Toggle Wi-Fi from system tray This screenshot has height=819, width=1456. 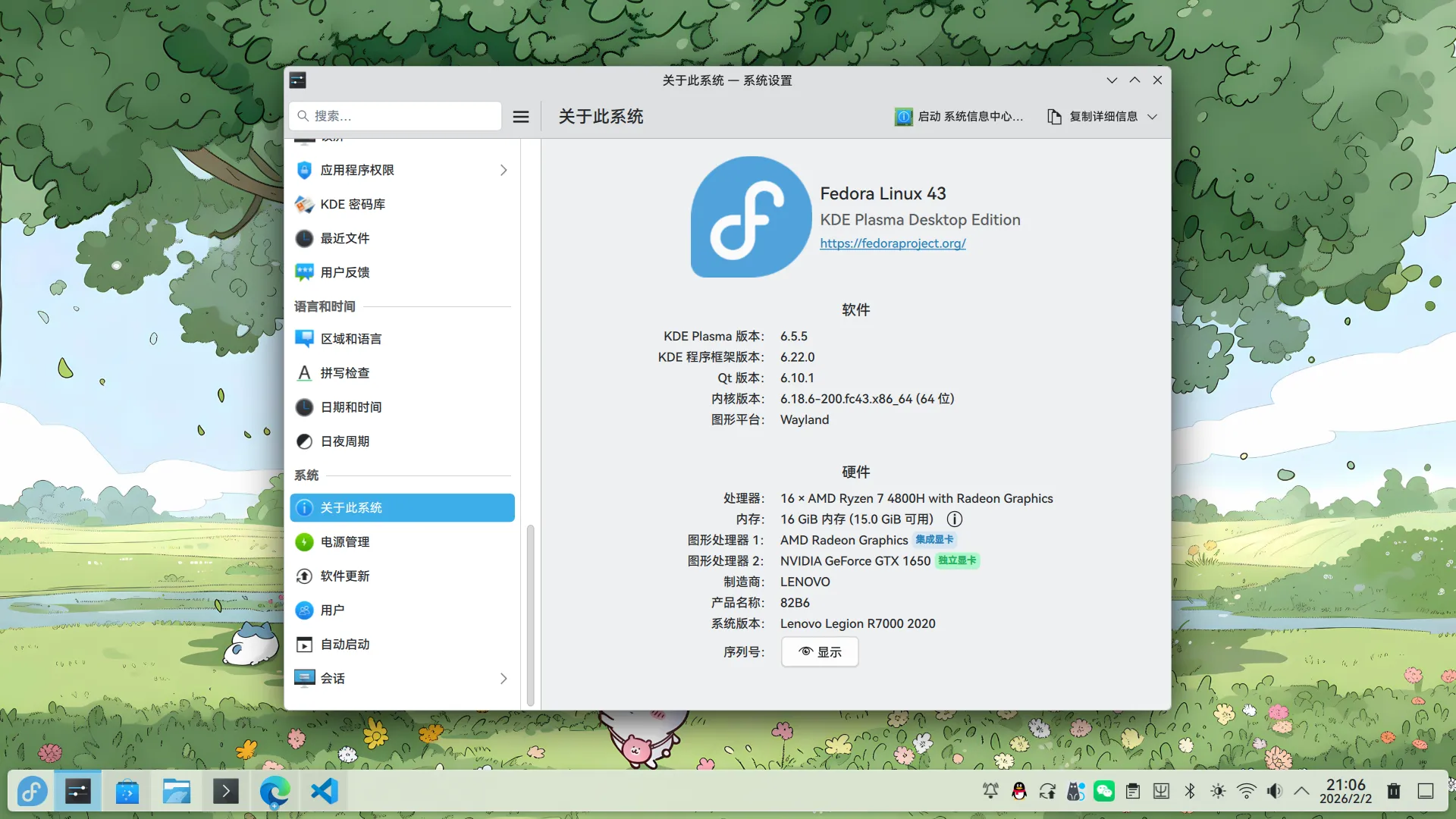click(x=1246, y=791)
